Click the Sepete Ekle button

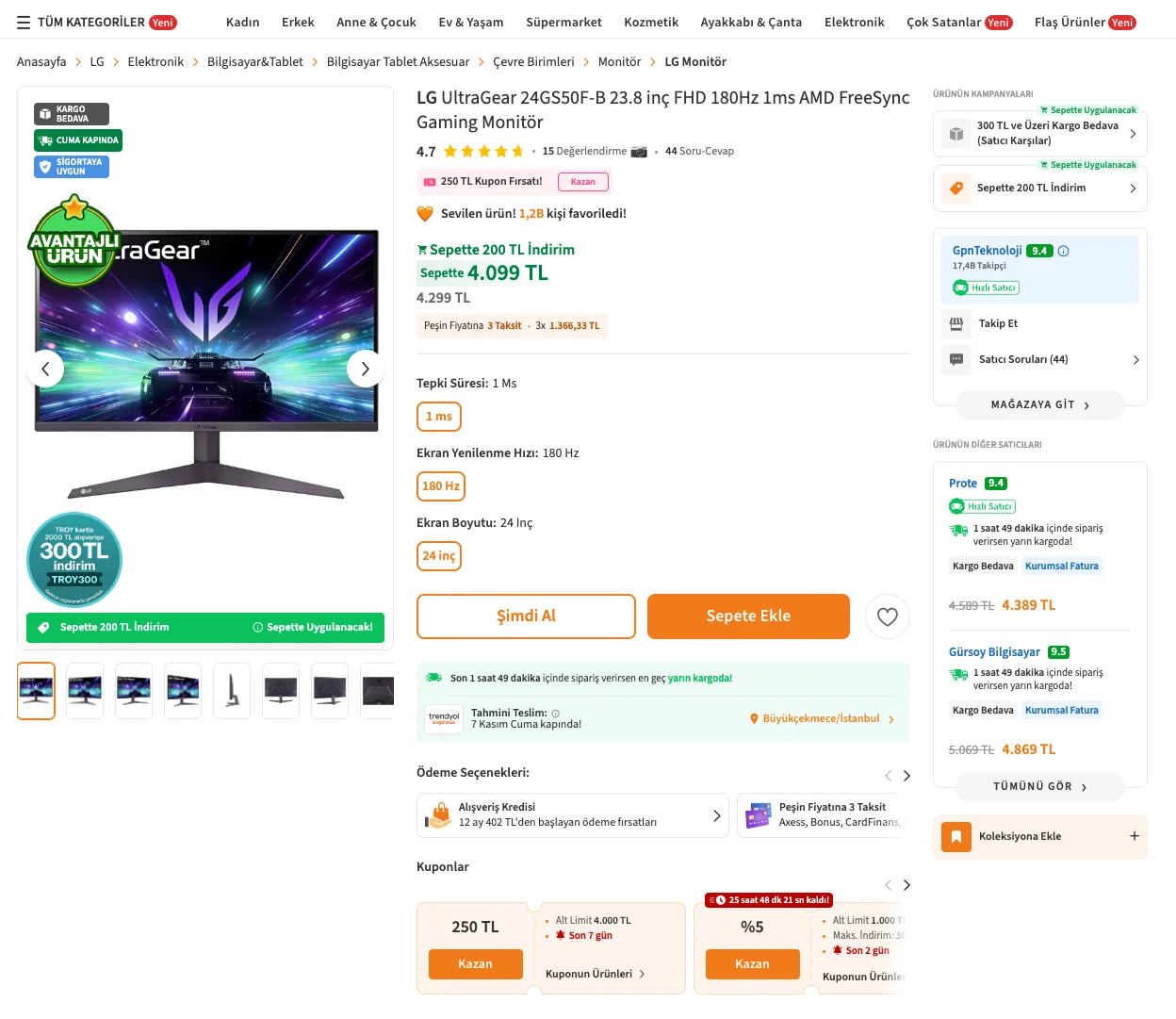(x=748, y=616)
